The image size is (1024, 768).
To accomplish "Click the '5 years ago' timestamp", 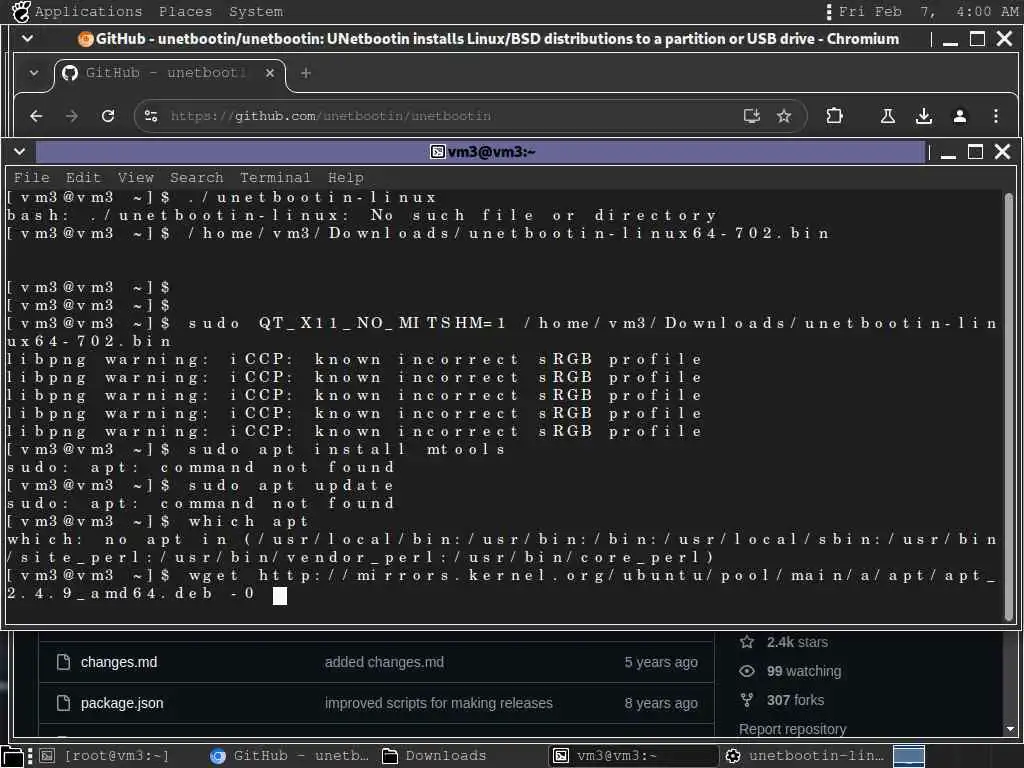I will tap(661, 662).
